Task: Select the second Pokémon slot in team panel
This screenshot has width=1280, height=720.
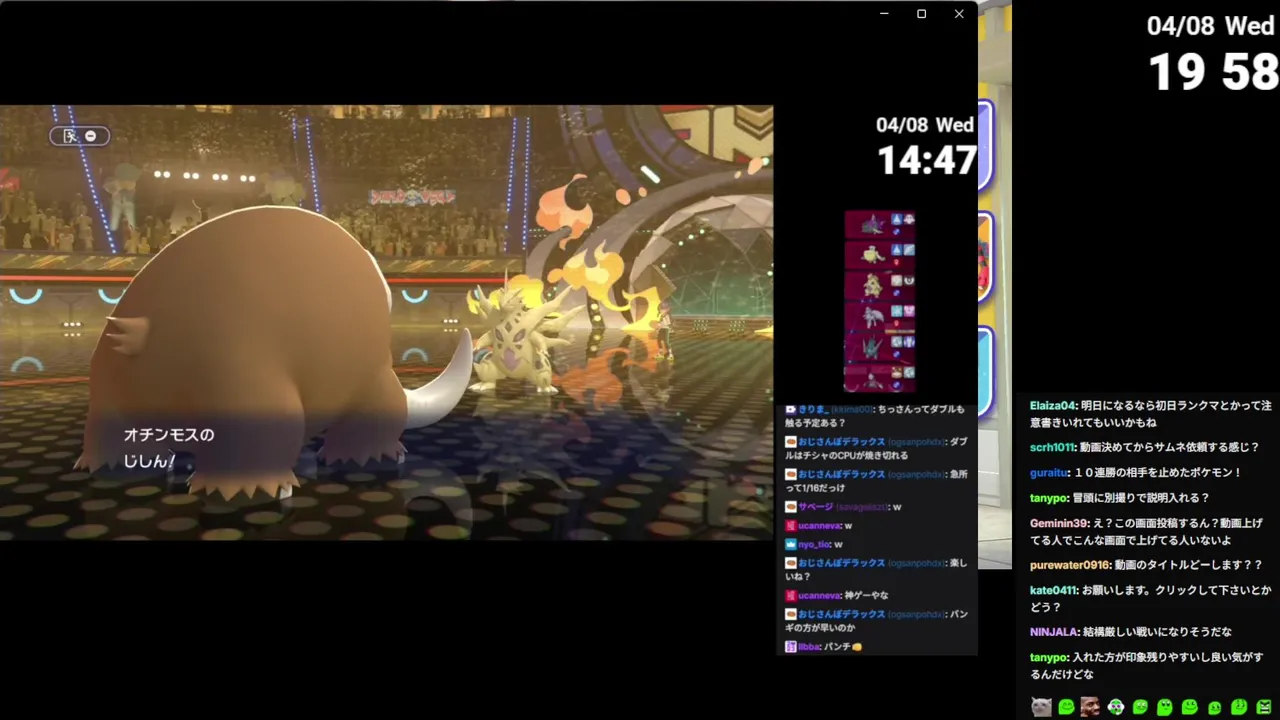Action: point(880,255)
